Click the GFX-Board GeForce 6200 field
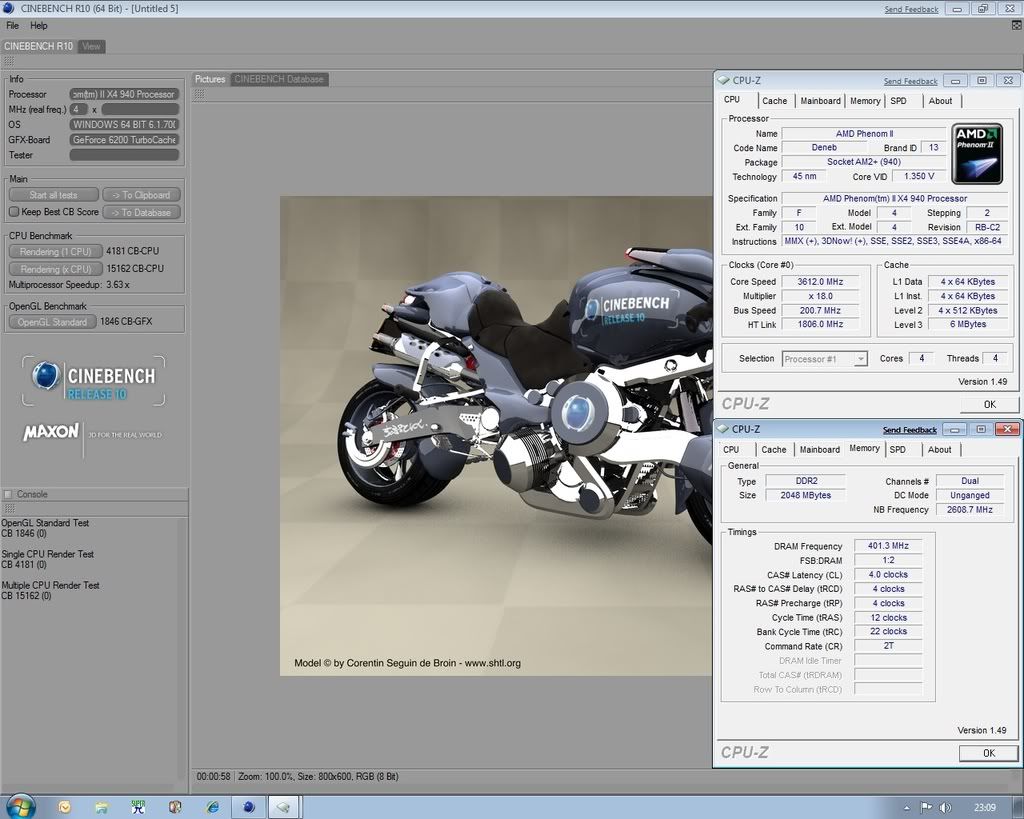The image size is (1024, 819). click(x=124, y=140)
